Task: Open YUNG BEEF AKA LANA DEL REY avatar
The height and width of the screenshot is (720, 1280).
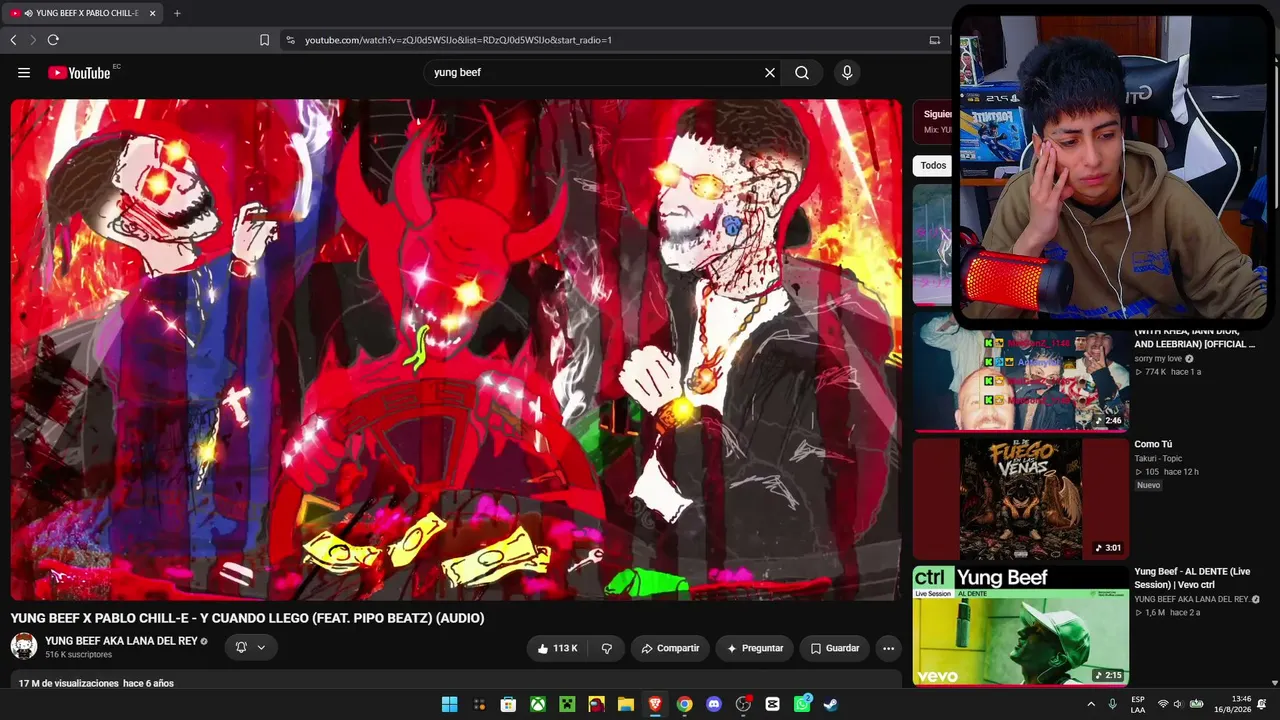Action: pos(24,646)
